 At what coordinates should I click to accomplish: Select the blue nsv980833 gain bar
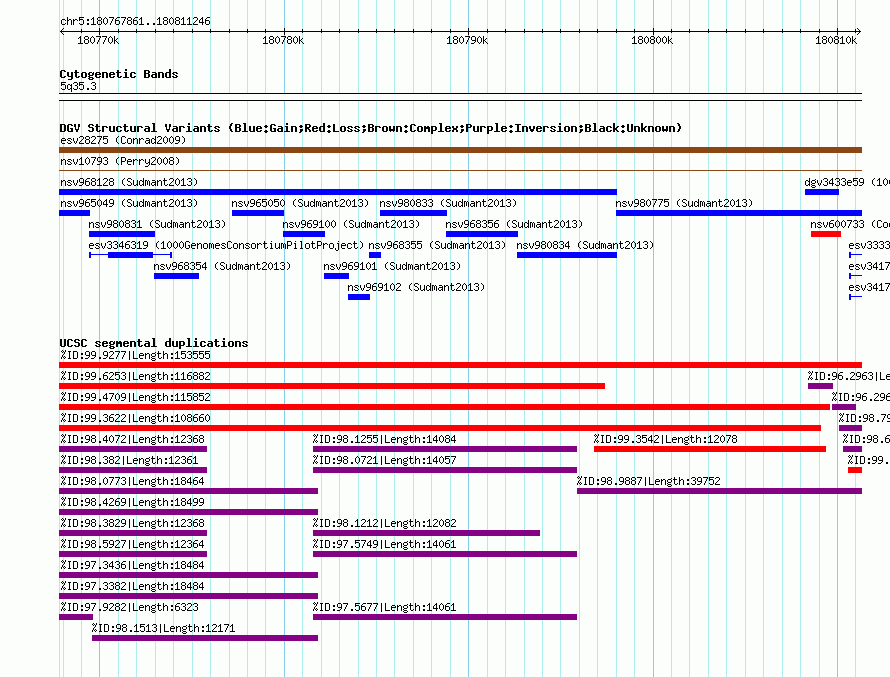coord(413,213)
